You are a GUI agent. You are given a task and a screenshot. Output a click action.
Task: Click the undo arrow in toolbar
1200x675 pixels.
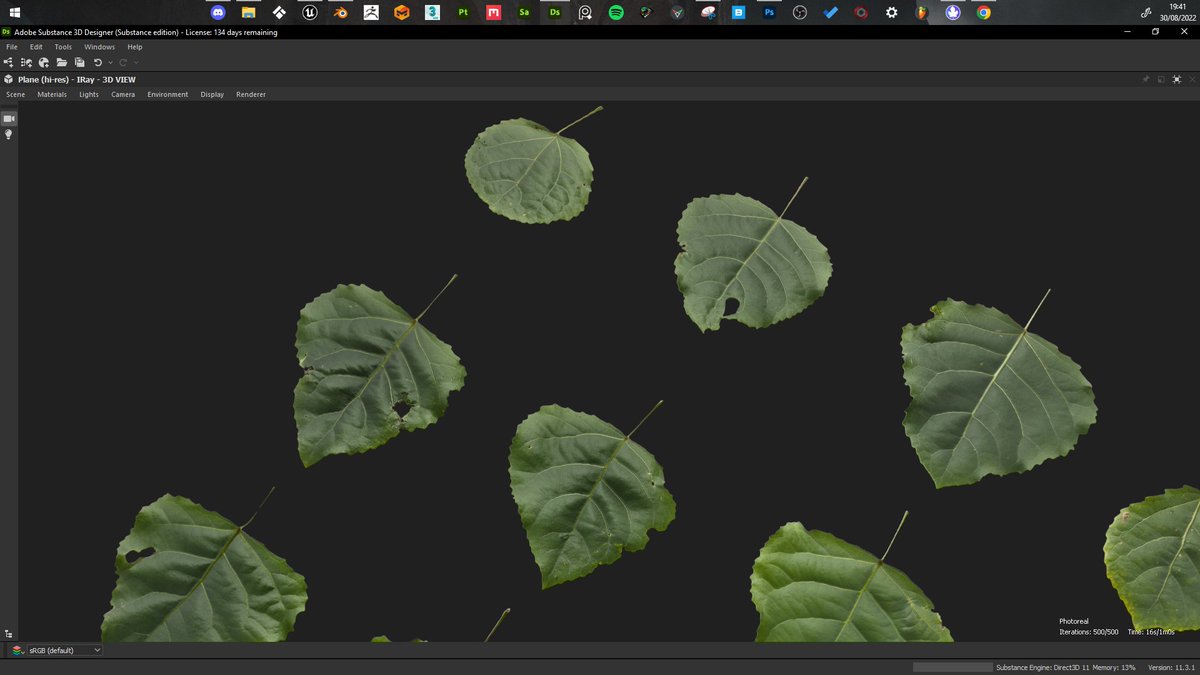point(98,62)
